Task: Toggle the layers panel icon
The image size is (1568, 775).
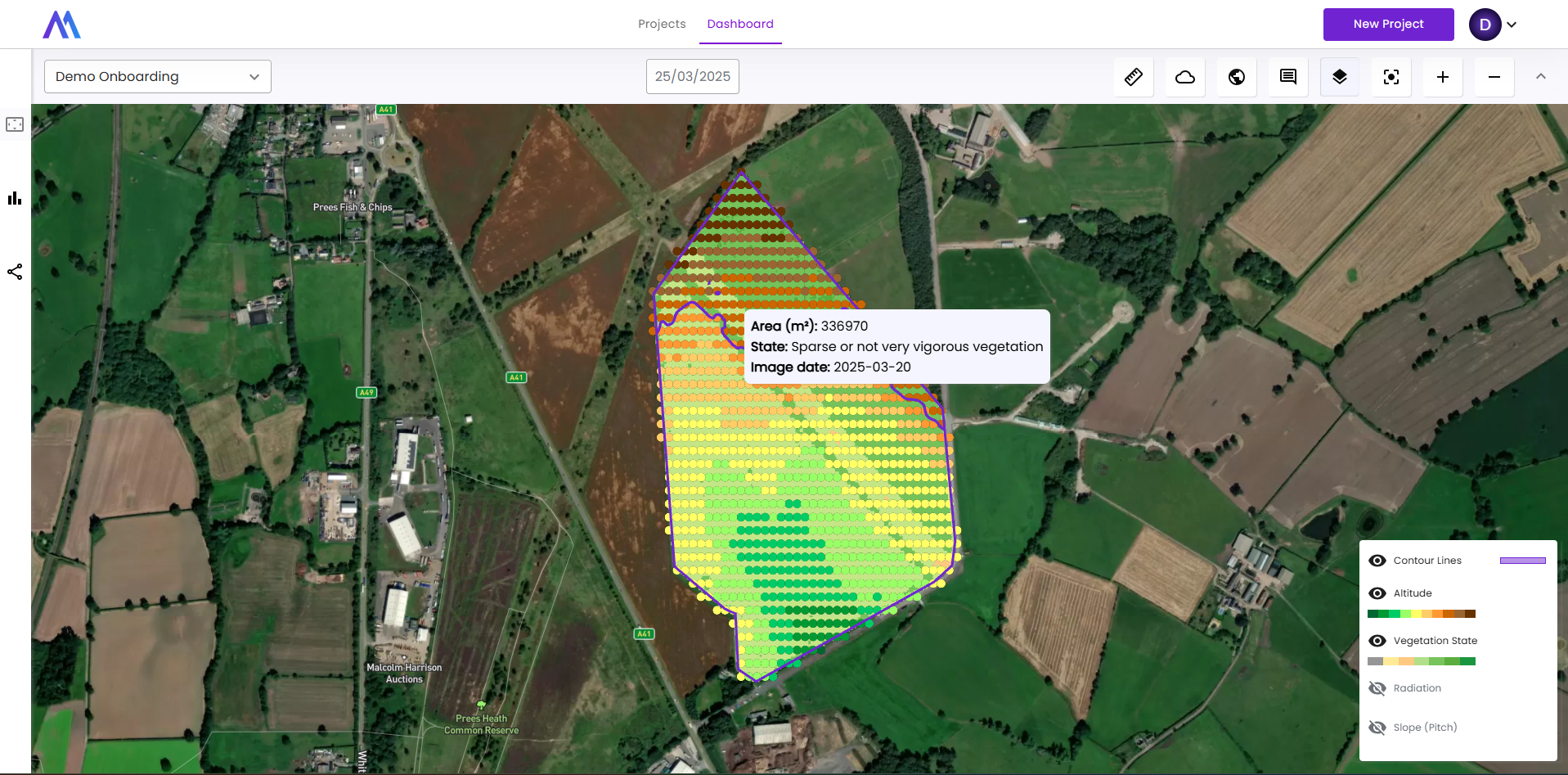Action: point(1340,77)
